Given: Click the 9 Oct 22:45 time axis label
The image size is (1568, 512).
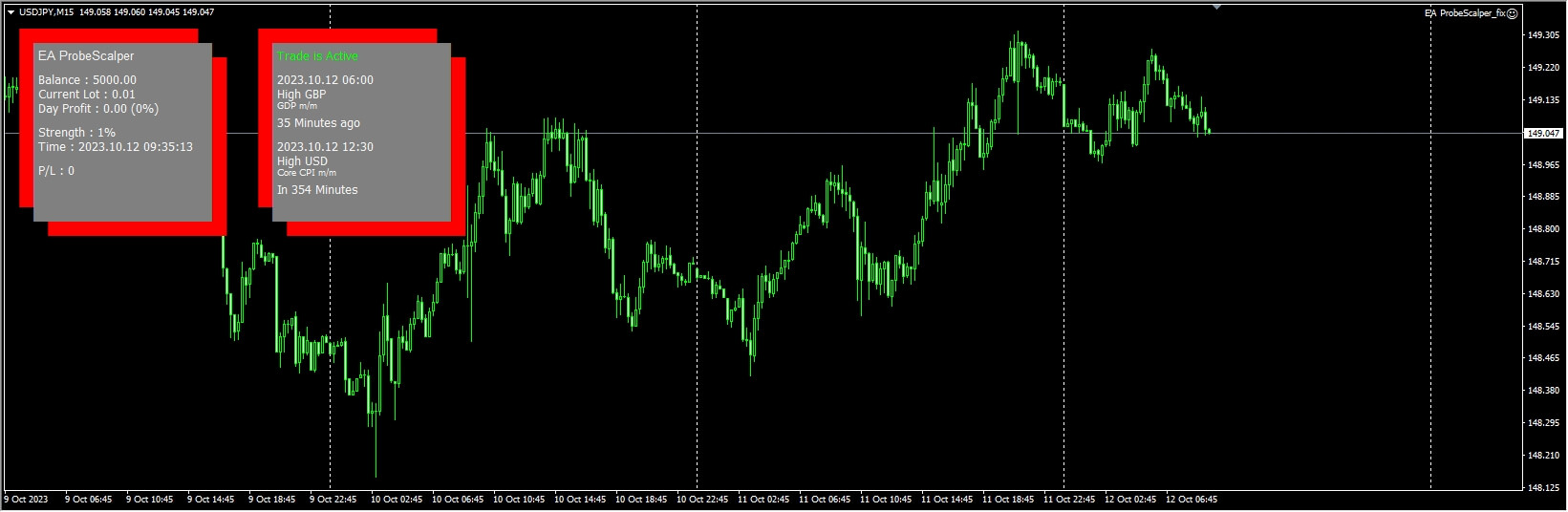Looking at the screenshot, I should [333, 500].
